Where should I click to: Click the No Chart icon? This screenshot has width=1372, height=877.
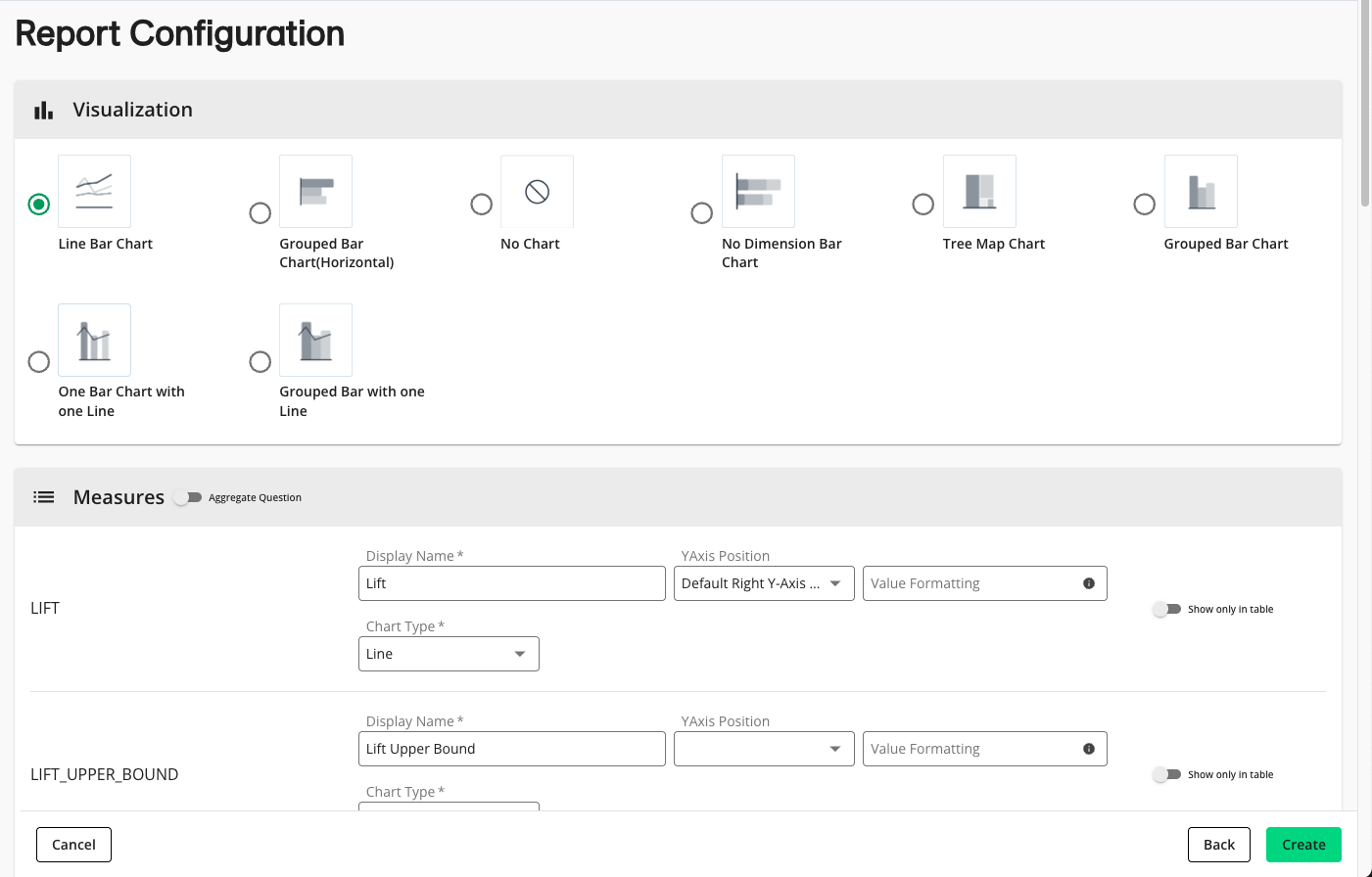pyautogui.click(x=537, y=192)
